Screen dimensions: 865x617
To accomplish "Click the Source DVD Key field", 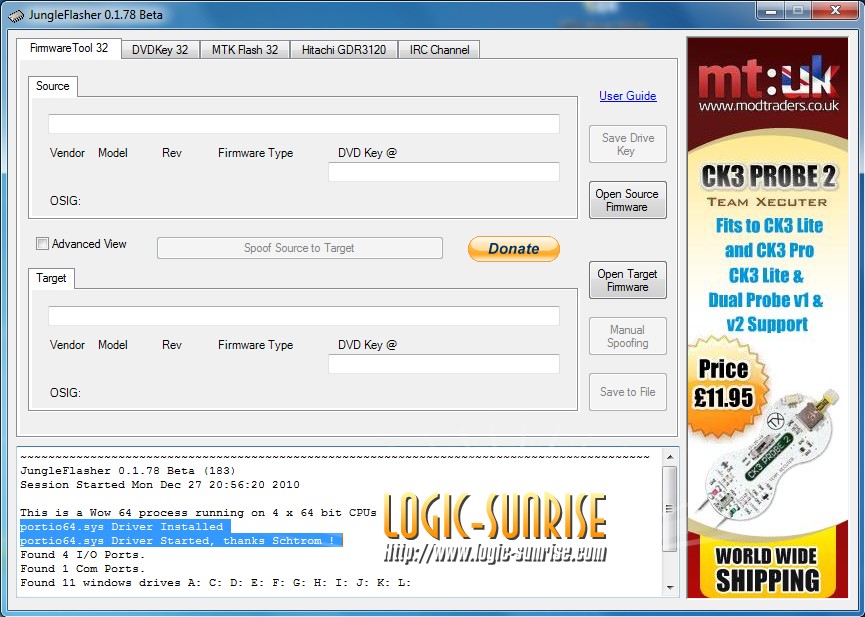I will pos(444,172).
